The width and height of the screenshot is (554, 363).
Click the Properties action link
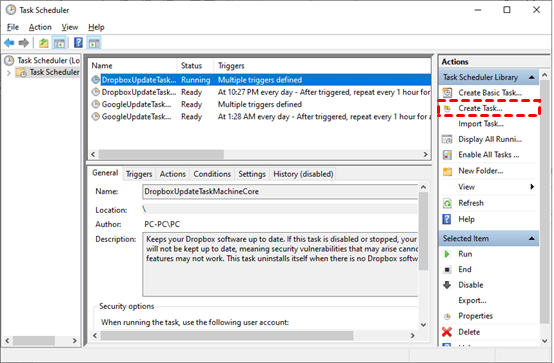475,316
